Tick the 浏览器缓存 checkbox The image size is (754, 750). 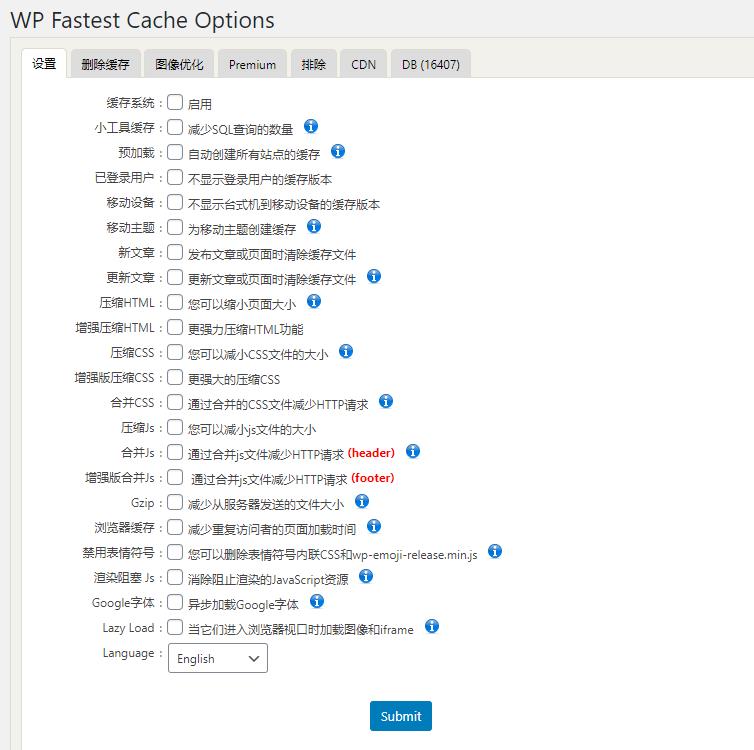click(175, 527)
